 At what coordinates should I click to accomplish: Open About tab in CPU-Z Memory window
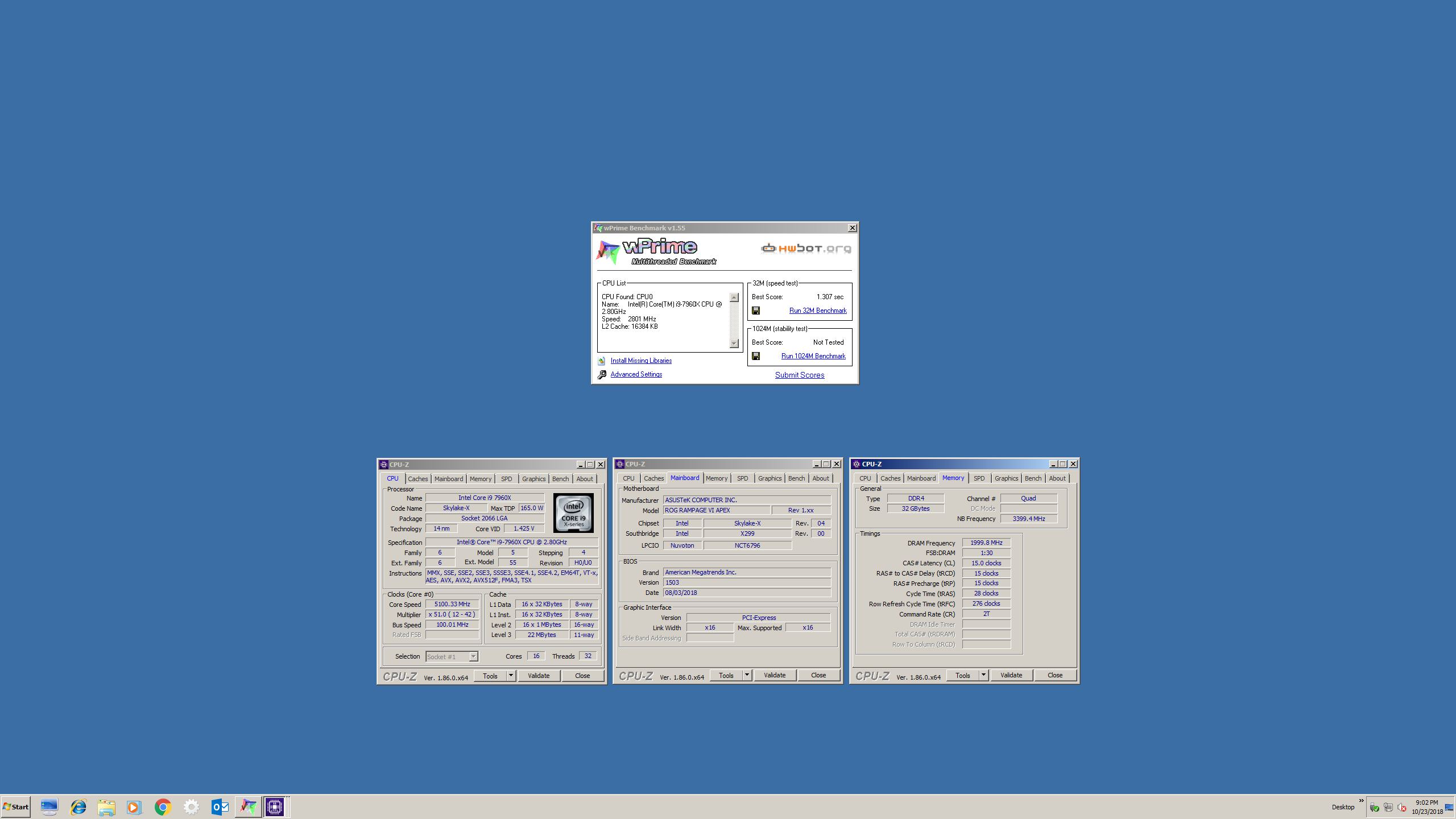click(1057, 478)
